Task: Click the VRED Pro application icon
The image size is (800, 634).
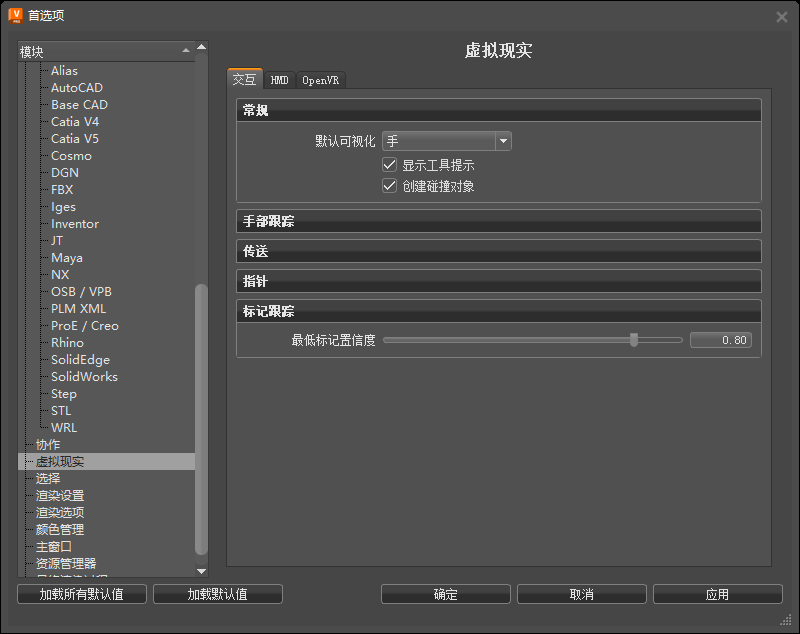Action: [16, 15]
